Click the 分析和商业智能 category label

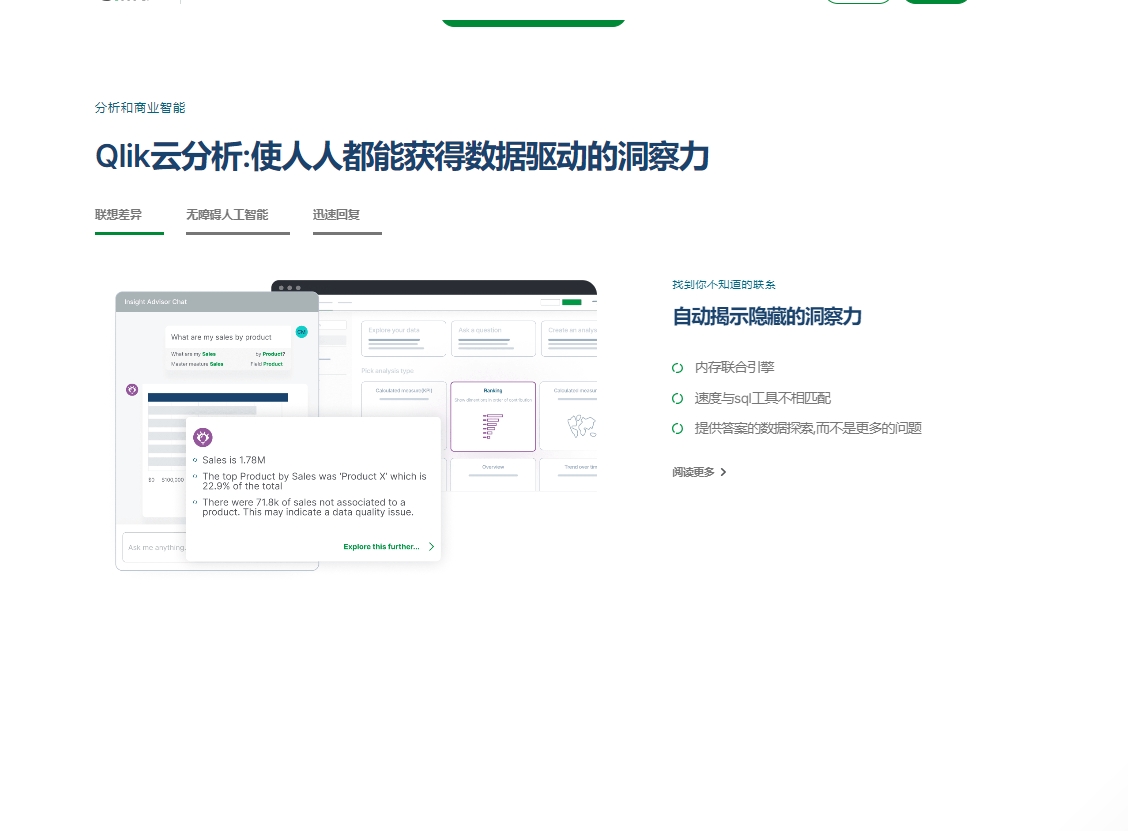pos(140,108)
